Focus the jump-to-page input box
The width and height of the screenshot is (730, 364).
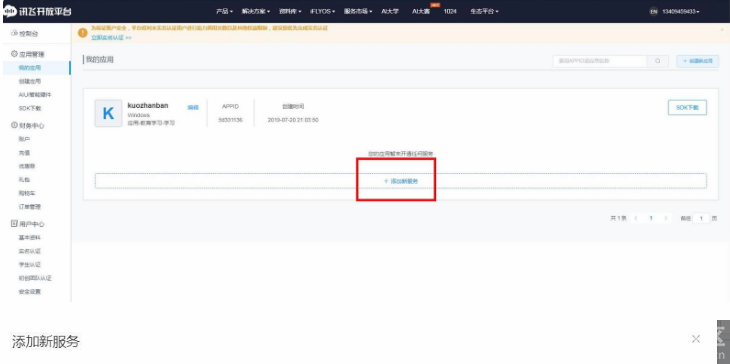[701, 218]
